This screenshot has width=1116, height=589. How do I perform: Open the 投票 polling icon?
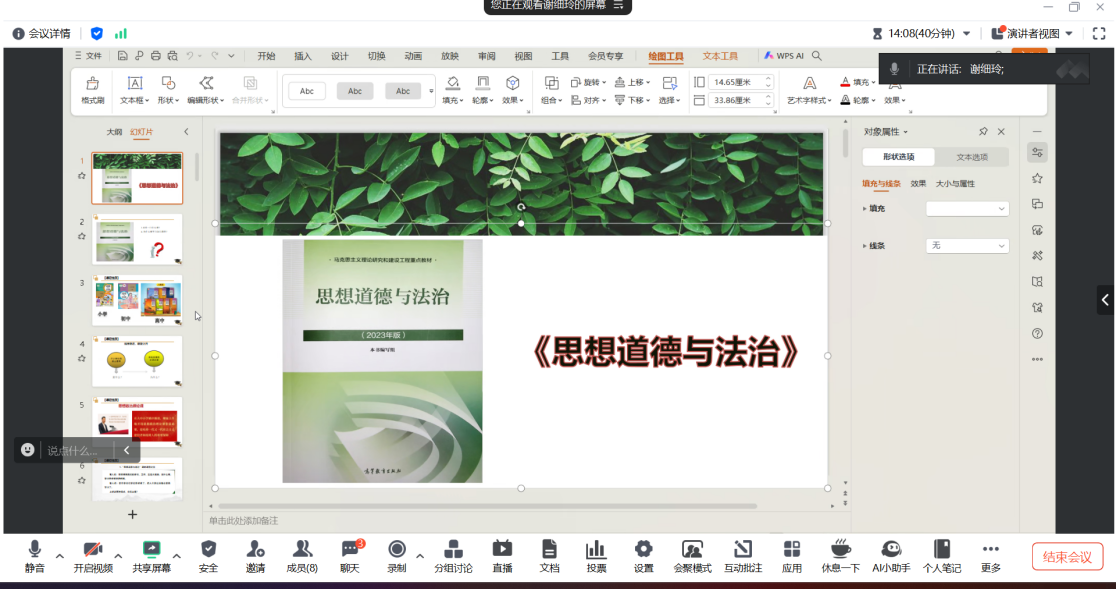(596, 555)
